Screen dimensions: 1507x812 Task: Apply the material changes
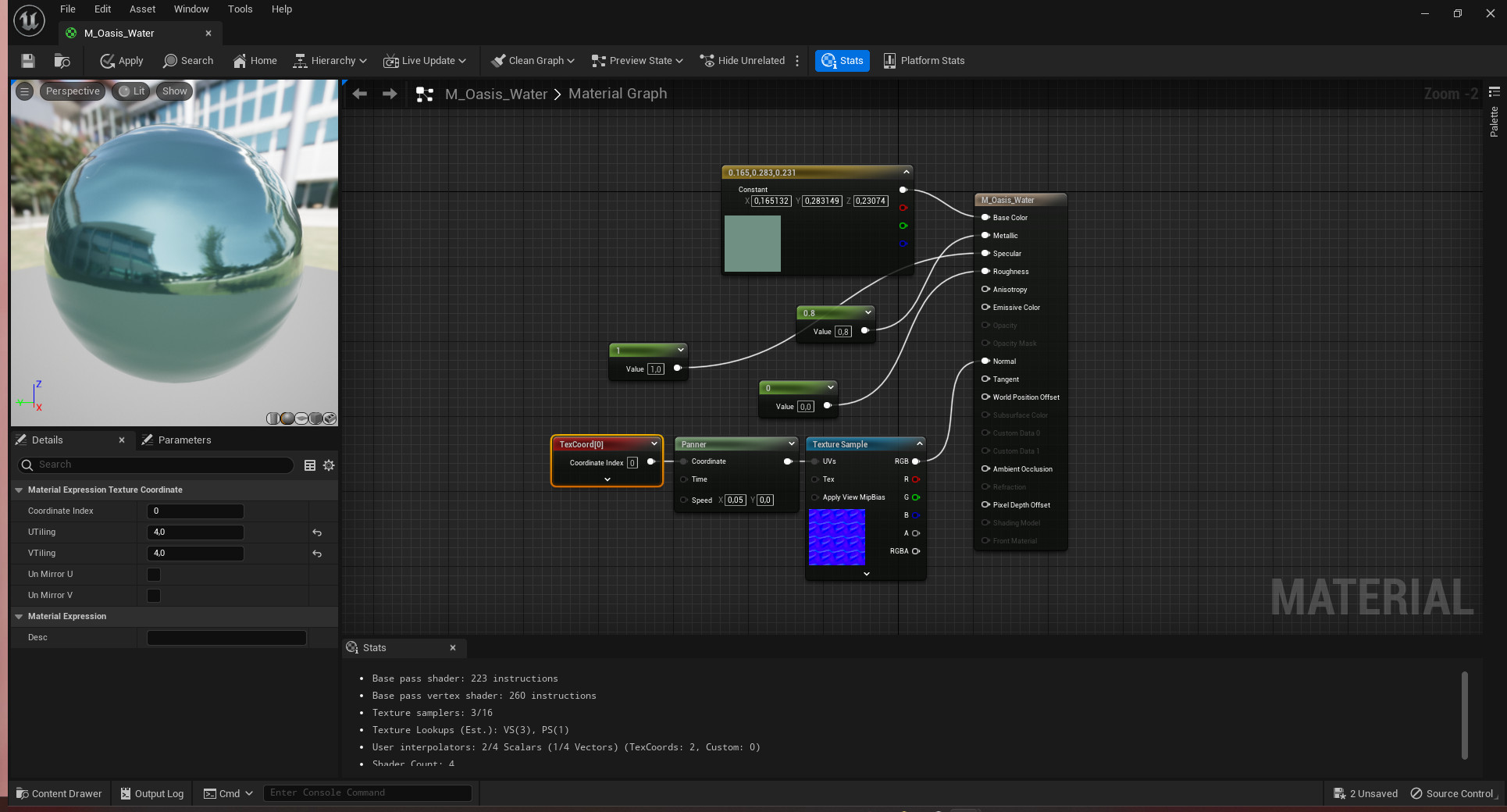[122, 61]
